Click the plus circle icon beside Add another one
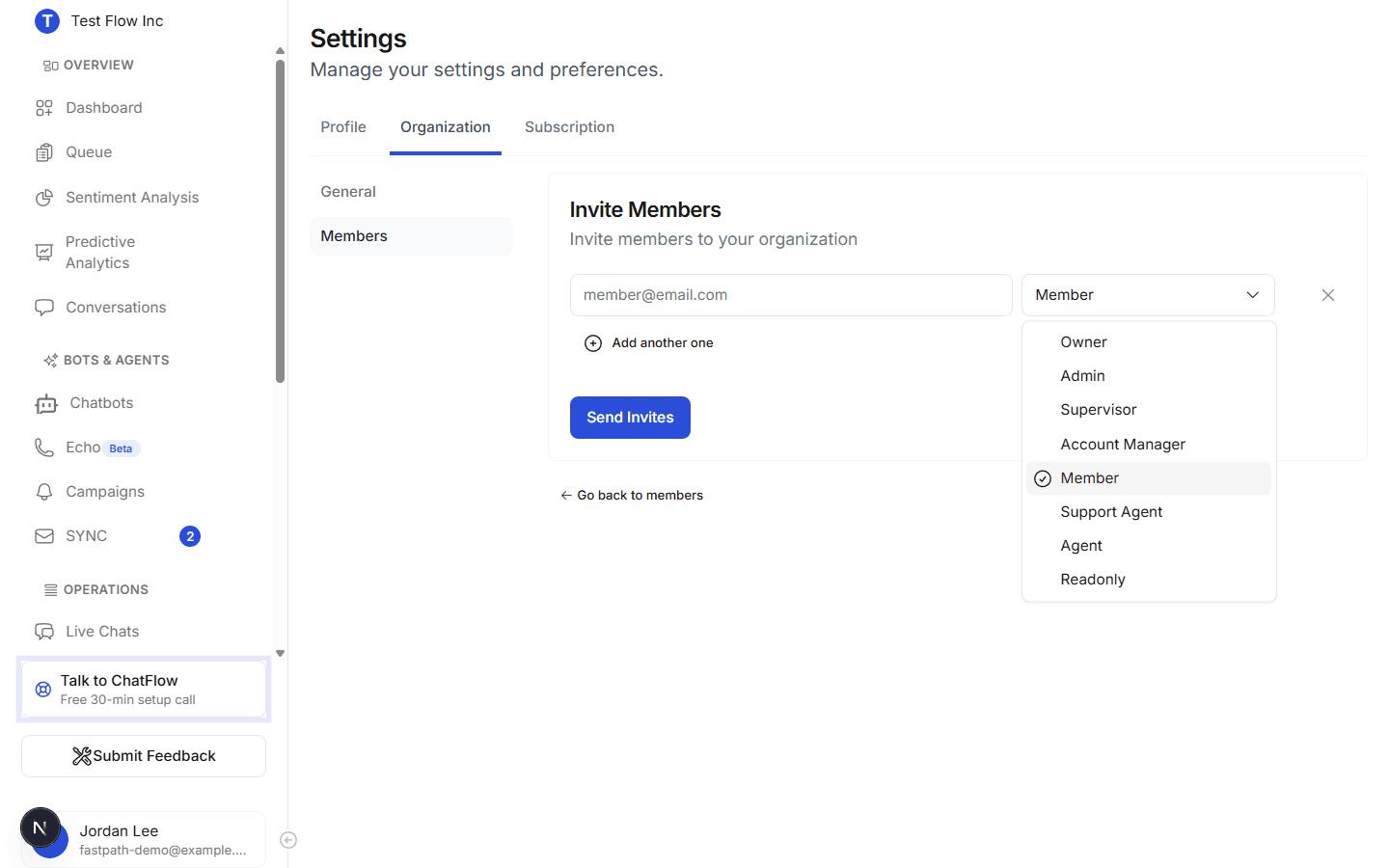This screenshot has height=868, width=1389. [593, 343]
